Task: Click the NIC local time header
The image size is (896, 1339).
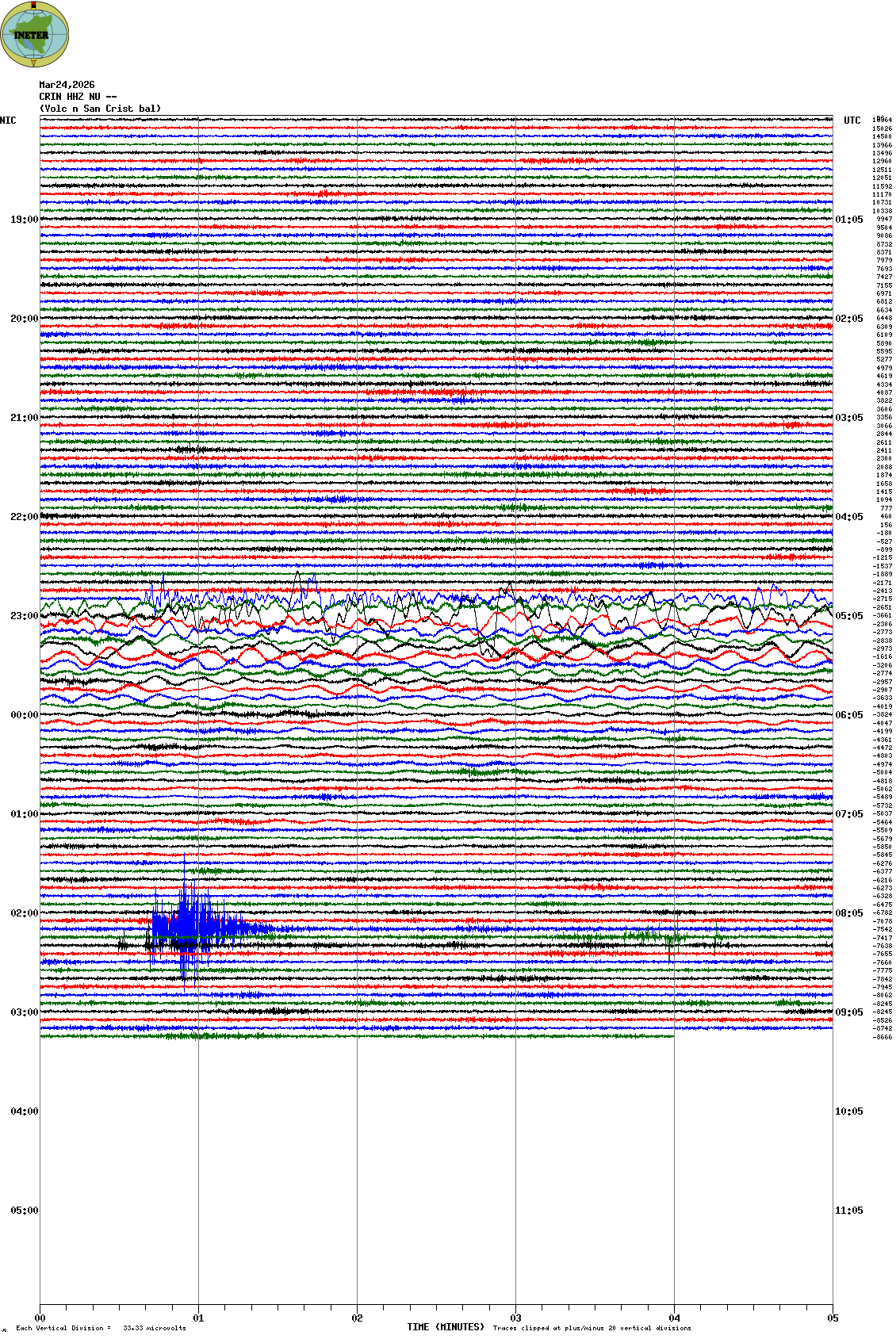Action: click(8, 121)
